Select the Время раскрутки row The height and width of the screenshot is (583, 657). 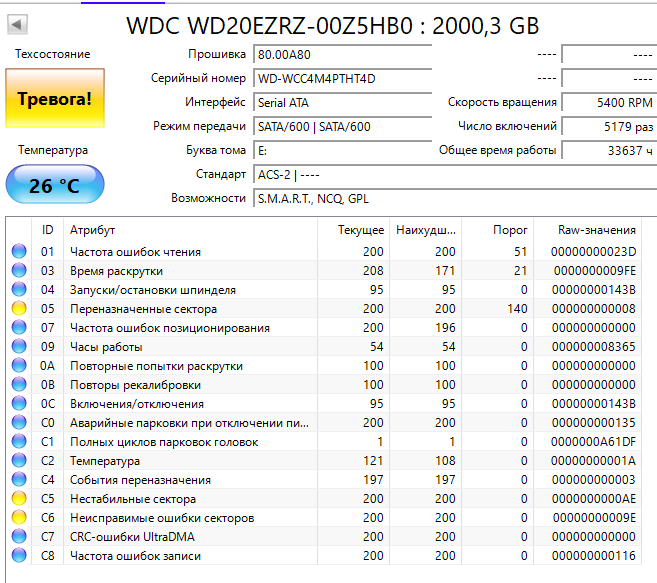click(323, 270)
